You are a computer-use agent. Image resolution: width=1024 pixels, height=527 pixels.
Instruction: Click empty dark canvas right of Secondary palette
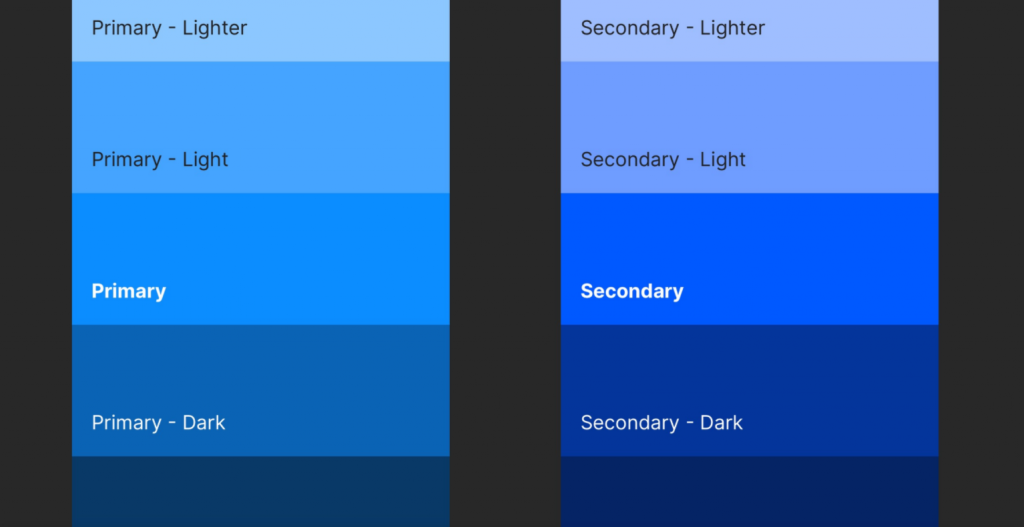tap(981, 263)
